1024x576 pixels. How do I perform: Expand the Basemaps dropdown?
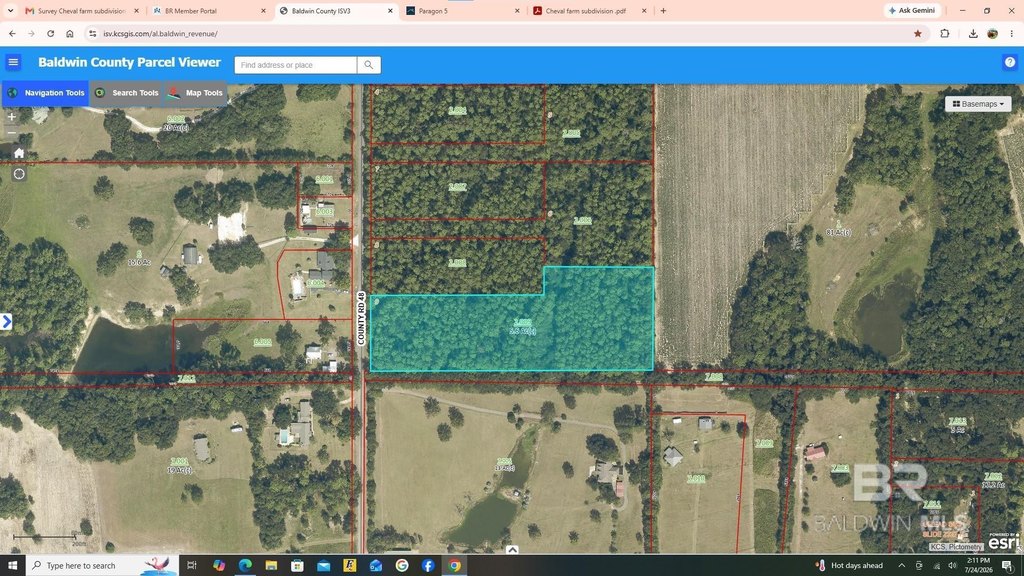coord(978,104)
